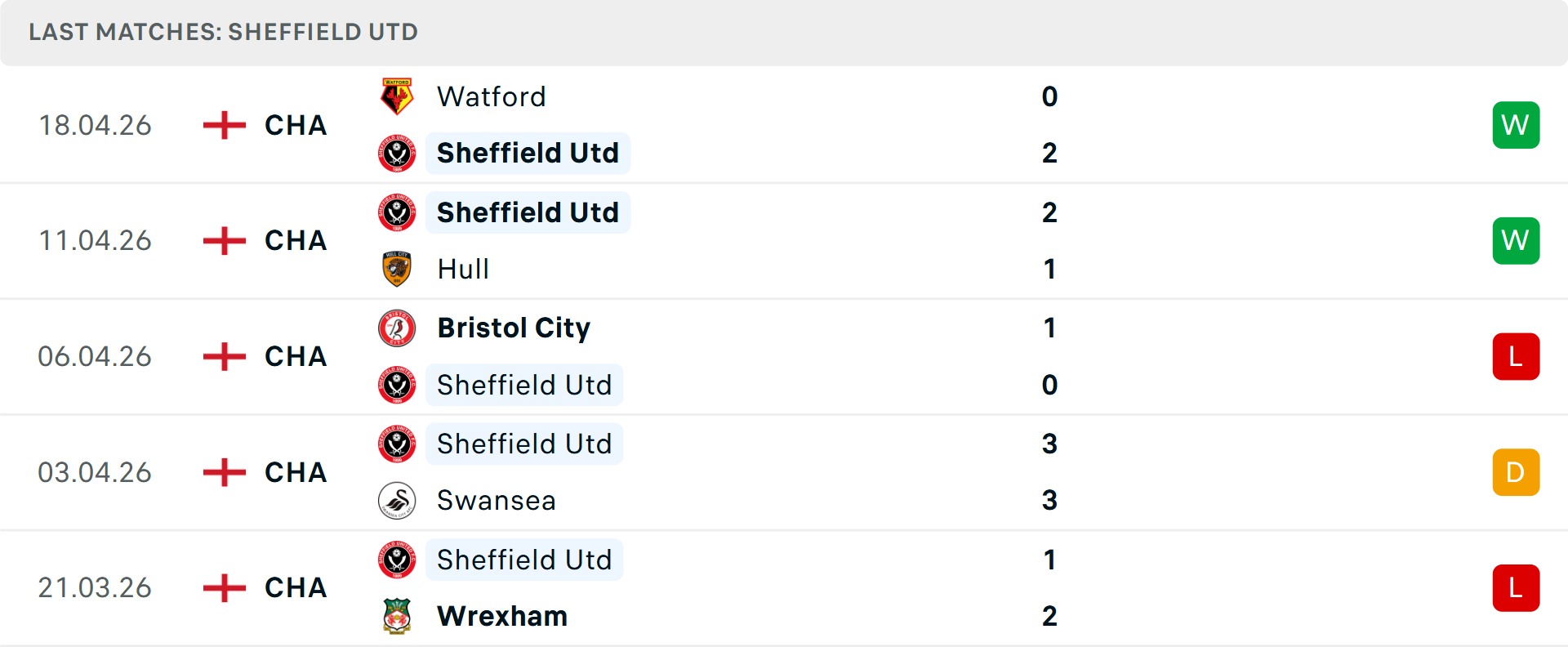Expand the 03.04.26 Swansea match row
1568x647 pixels.
click(x=784, y=472)
